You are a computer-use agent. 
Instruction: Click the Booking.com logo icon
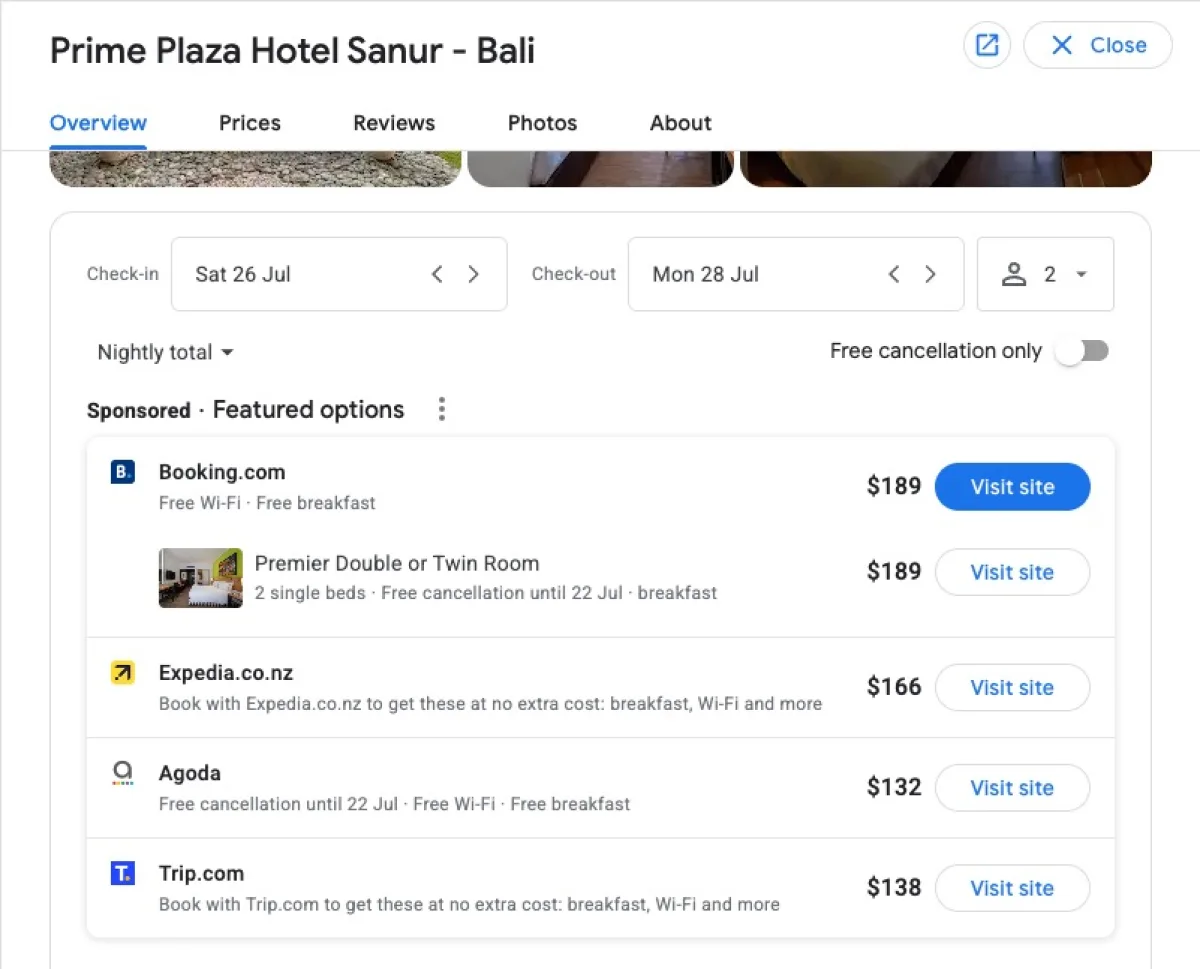[122, 472]
